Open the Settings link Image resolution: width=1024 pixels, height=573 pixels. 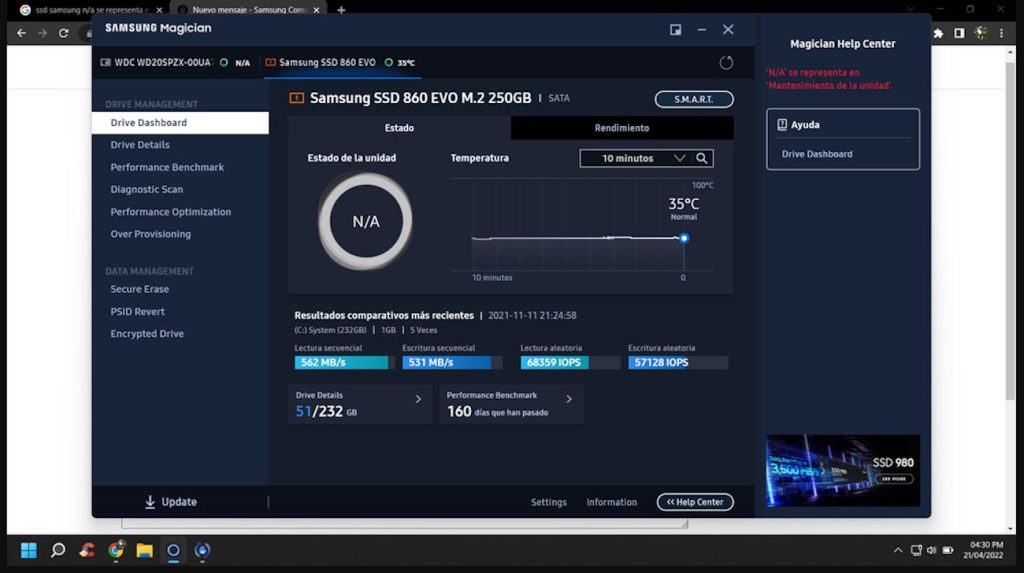(x=548, y=502)
